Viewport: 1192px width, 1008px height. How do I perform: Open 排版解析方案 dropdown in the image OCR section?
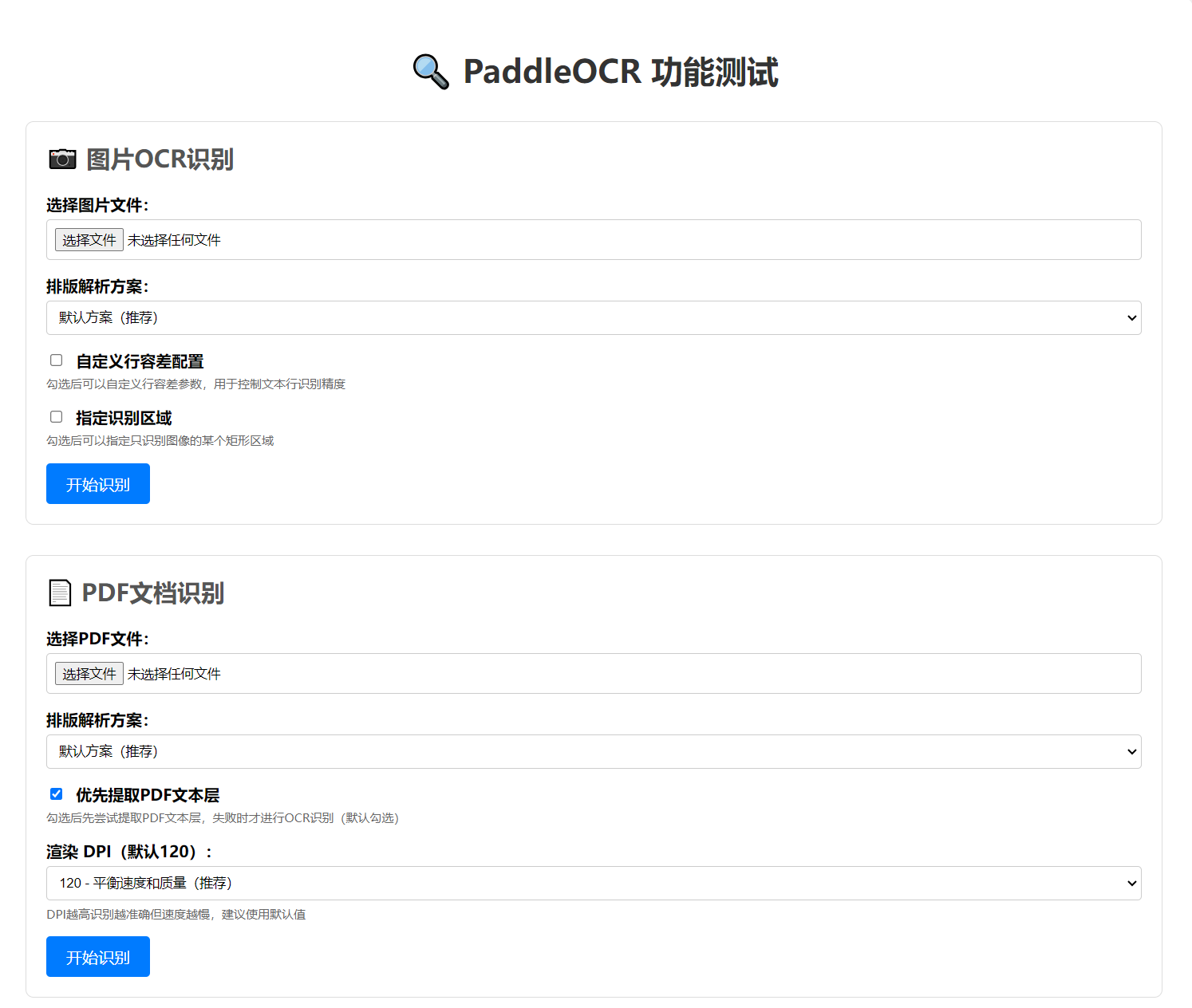(594, 318)
